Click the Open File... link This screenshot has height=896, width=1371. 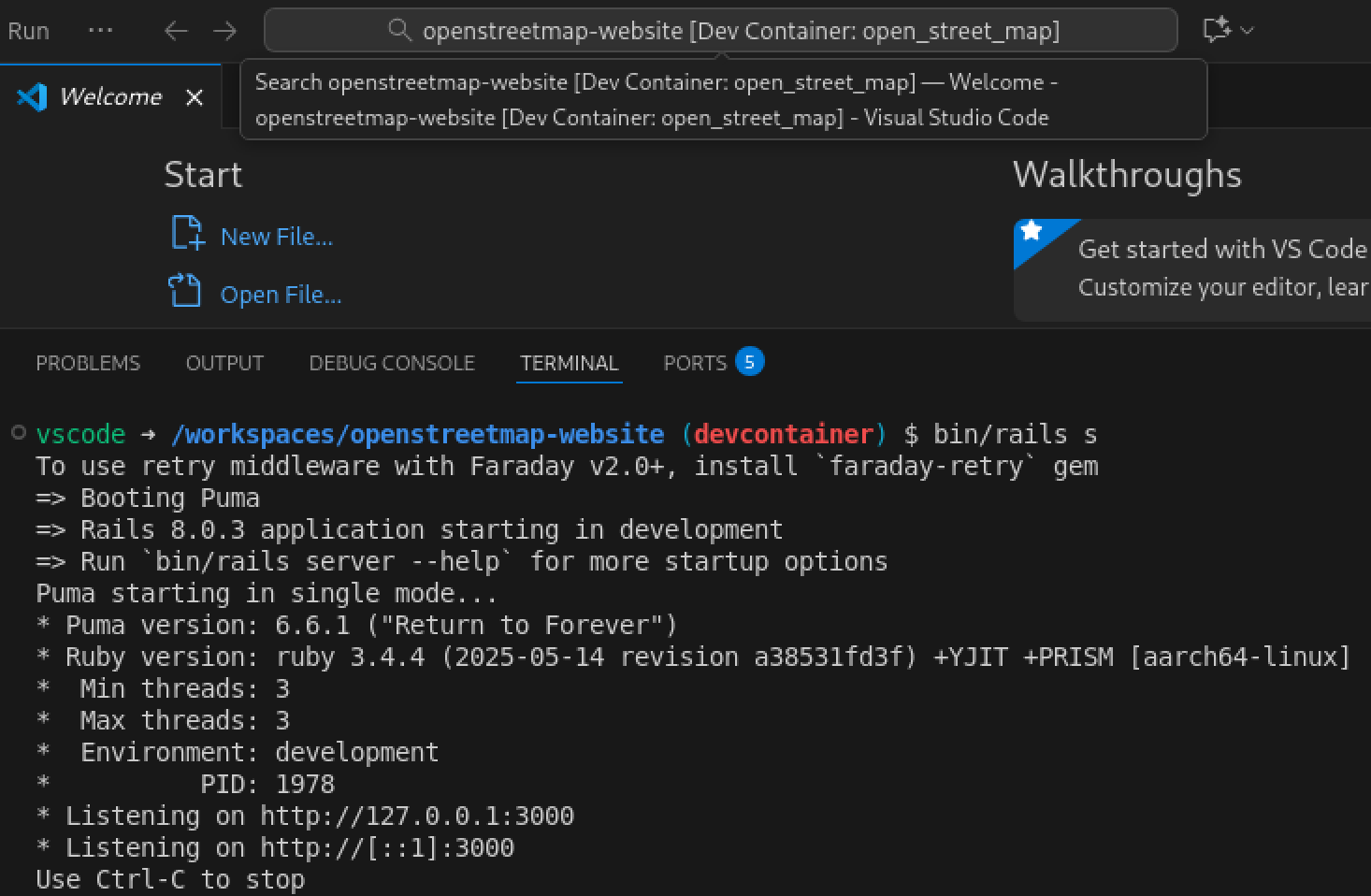click(281, 295)
